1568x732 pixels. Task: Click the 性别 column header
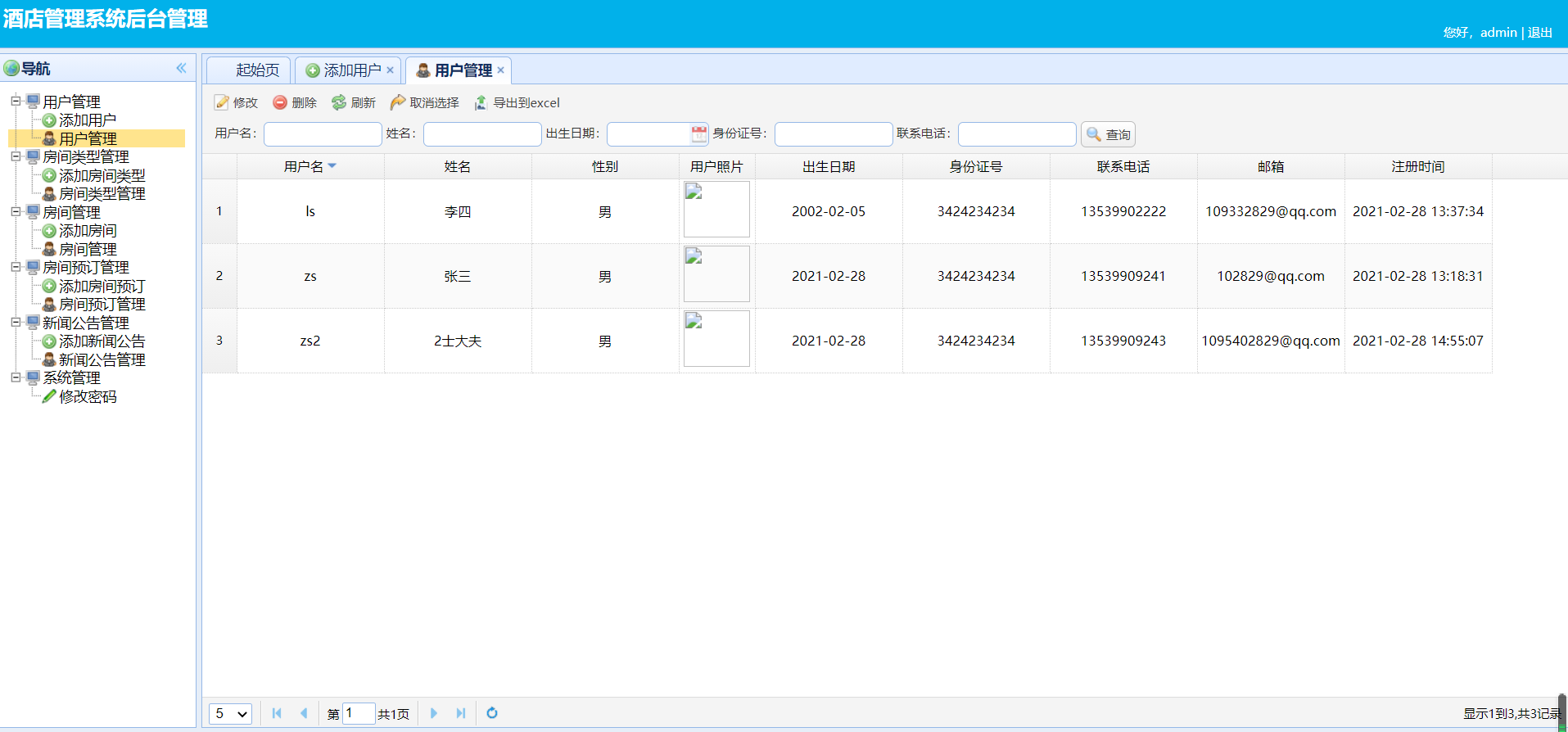click(x=605, y=166)
